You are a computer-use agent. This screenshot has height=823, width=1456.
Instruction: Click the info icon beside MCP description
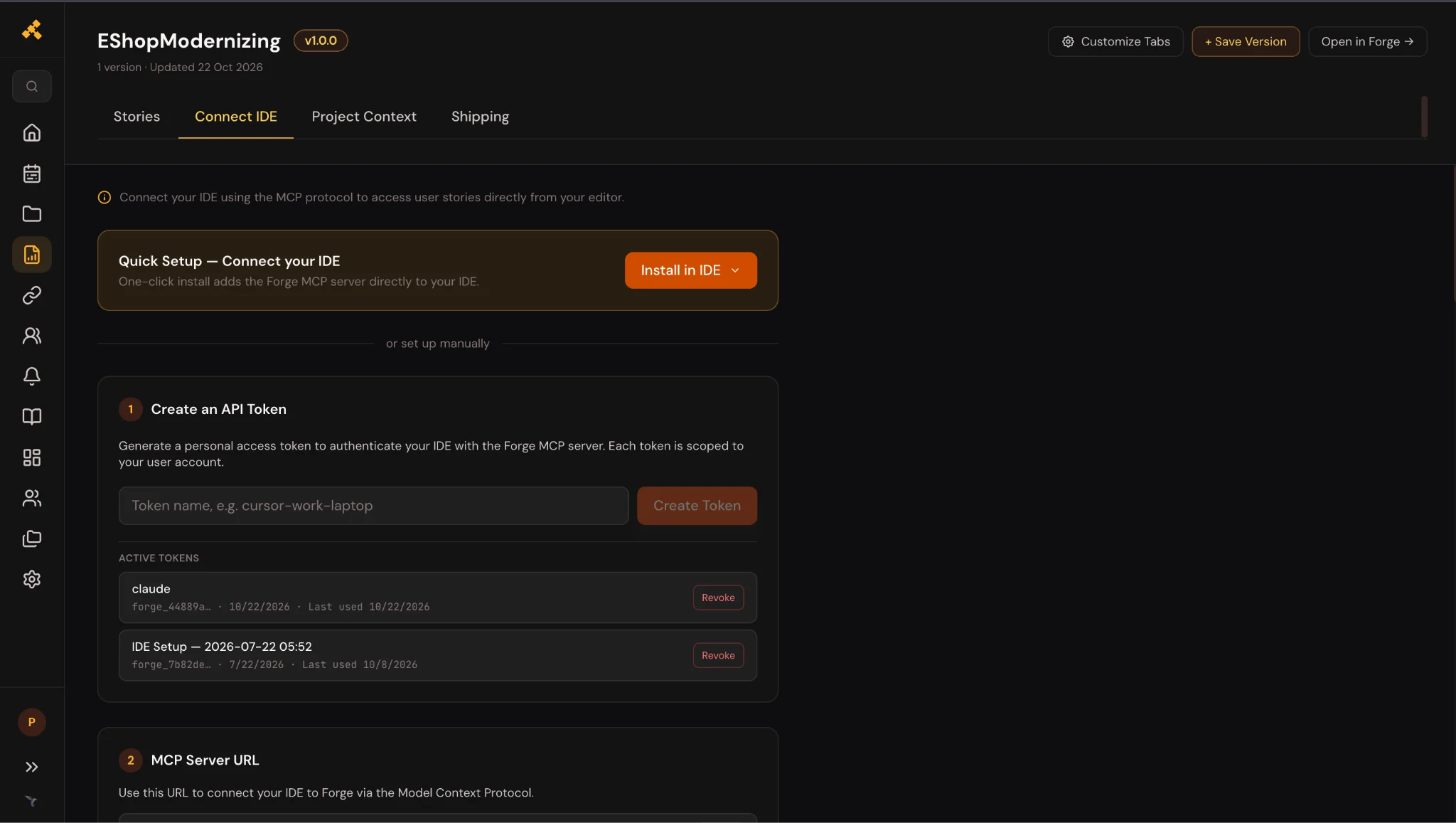105,197
